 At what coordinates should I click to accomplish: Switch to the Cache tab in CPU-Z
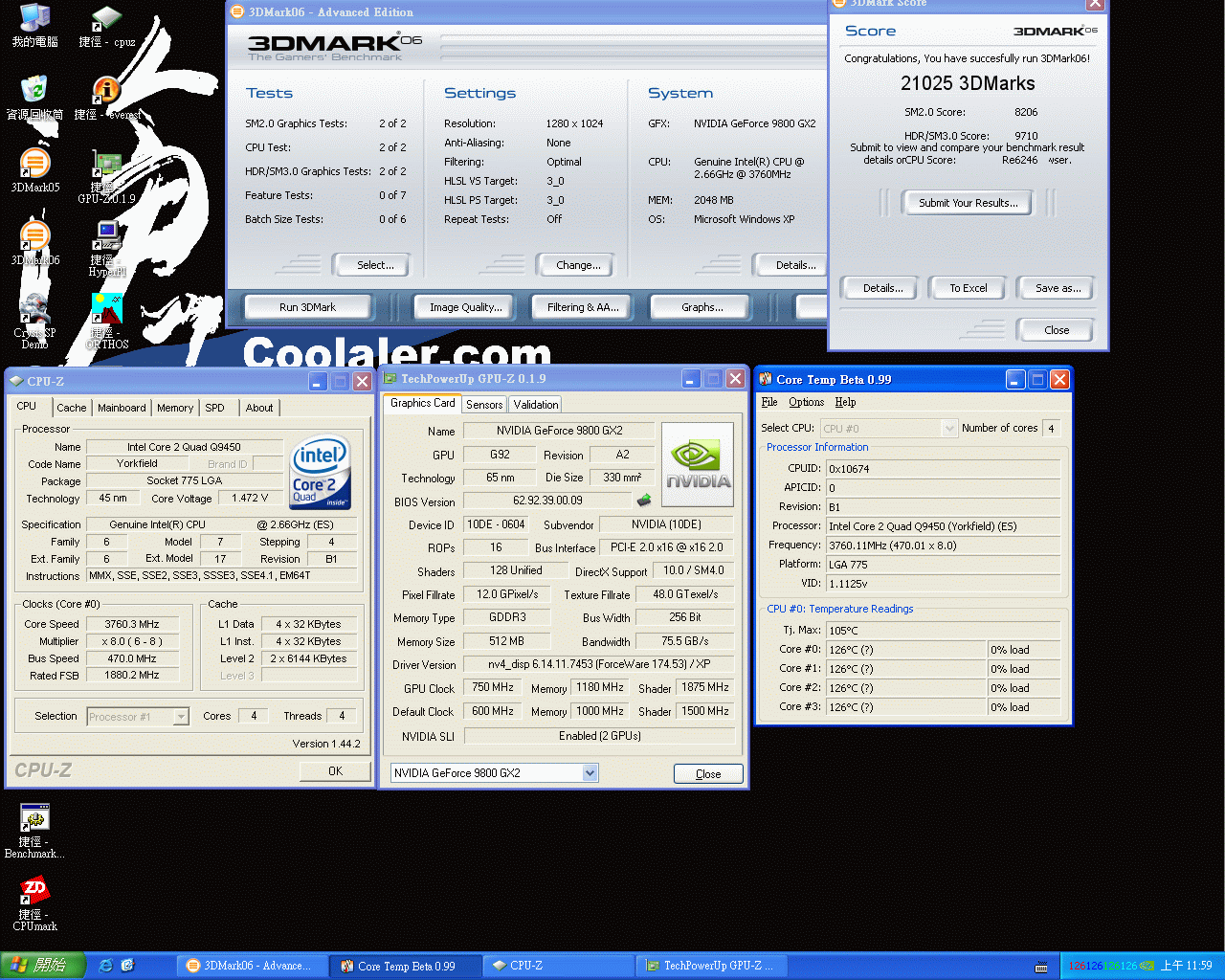[71, 408]
